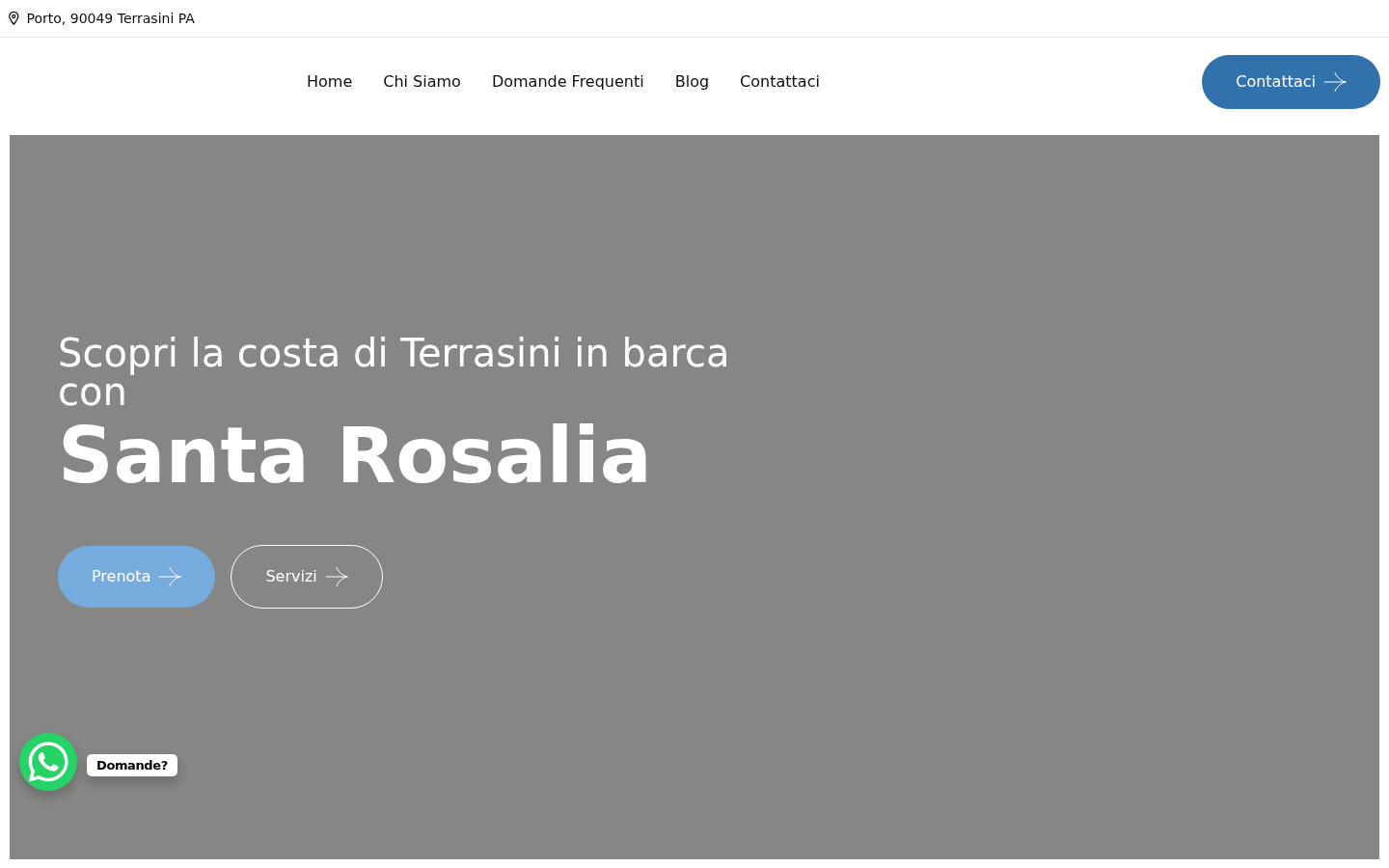This screenshot has height=868, width=1389.
Task: Open the Servizi outlined button
Action: click(x=307, y=577)
